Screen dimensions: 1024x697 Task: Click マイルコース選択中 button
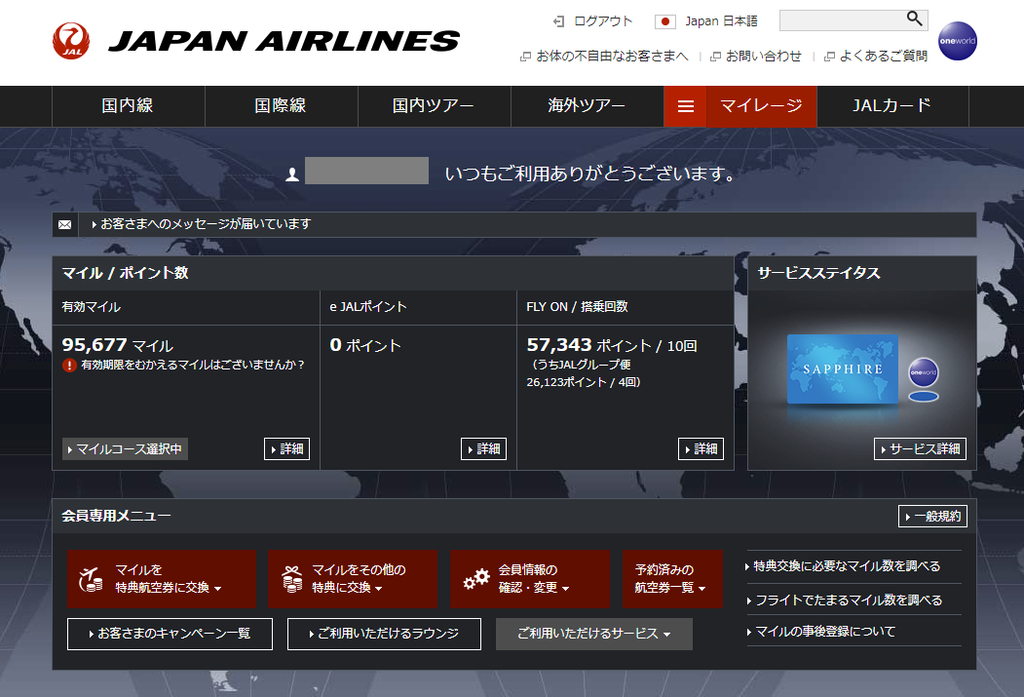pyautogui.click(x=125, y=449)
